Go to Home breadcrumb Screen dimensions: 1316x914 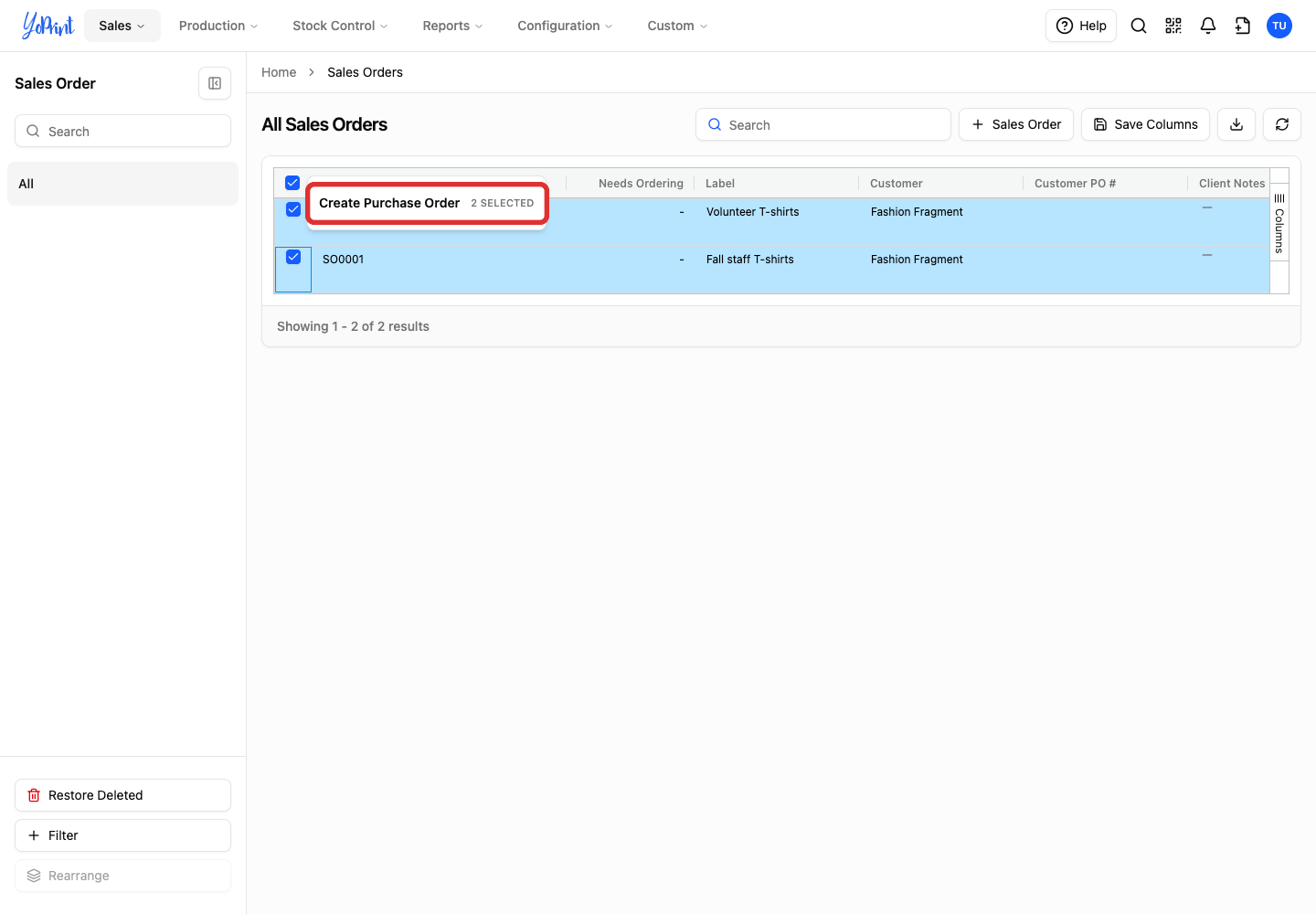279,72
